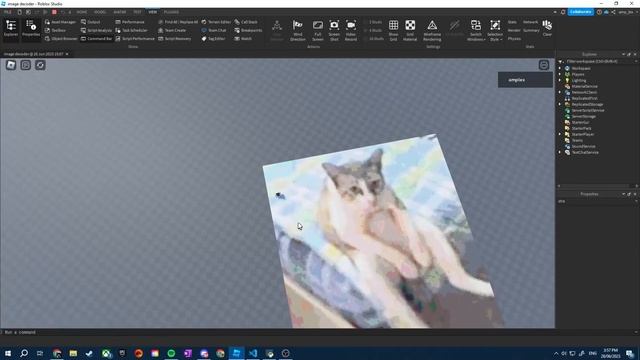Open Visual Studio Code from taskbar
This screenshot has width=640, height=360.
(x=253, y=353)
